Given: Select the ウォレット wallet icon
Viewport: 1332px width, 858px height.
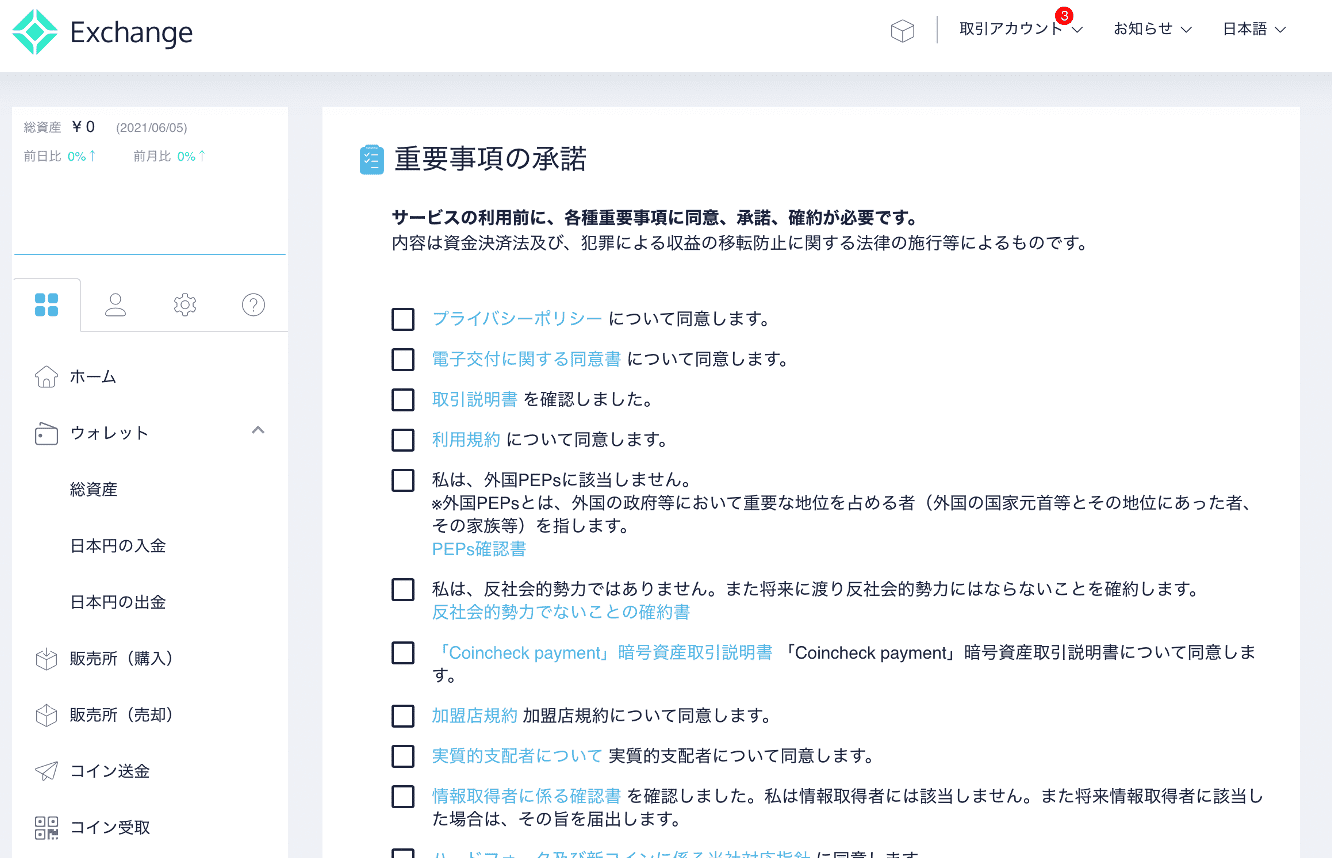Looking at the screenshot, I should 46,433.
